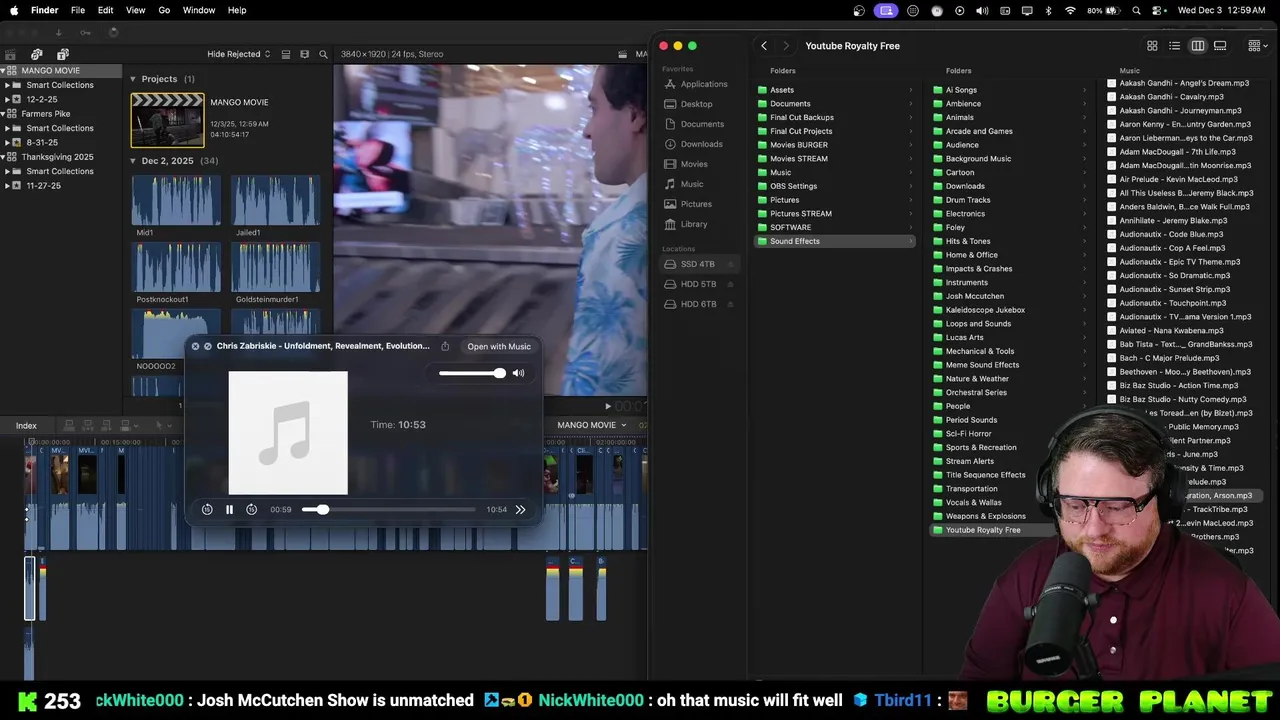The height and width of the screenshot is (720, 1280).
Task: Open the keyword editor key icon
Action: pyautogui.click(x=85, y=32)
